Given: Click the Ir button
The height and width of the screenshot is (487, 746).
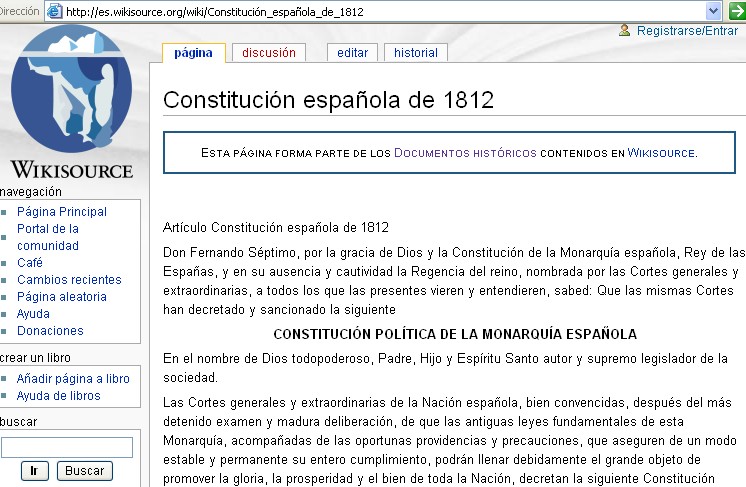Looking at the screenshot, I should click(34, 471).
